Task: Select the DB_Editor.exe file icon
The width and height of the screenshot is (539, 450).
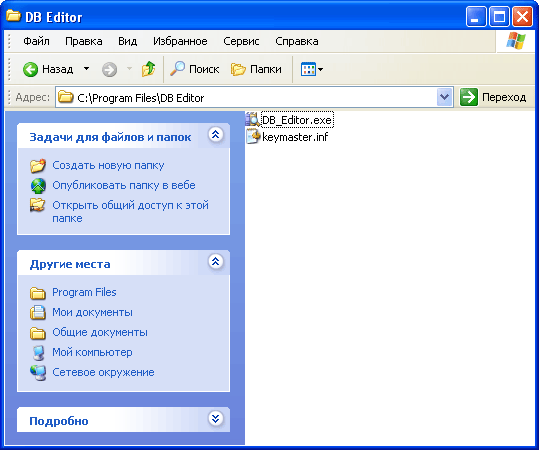Action: 252,120
